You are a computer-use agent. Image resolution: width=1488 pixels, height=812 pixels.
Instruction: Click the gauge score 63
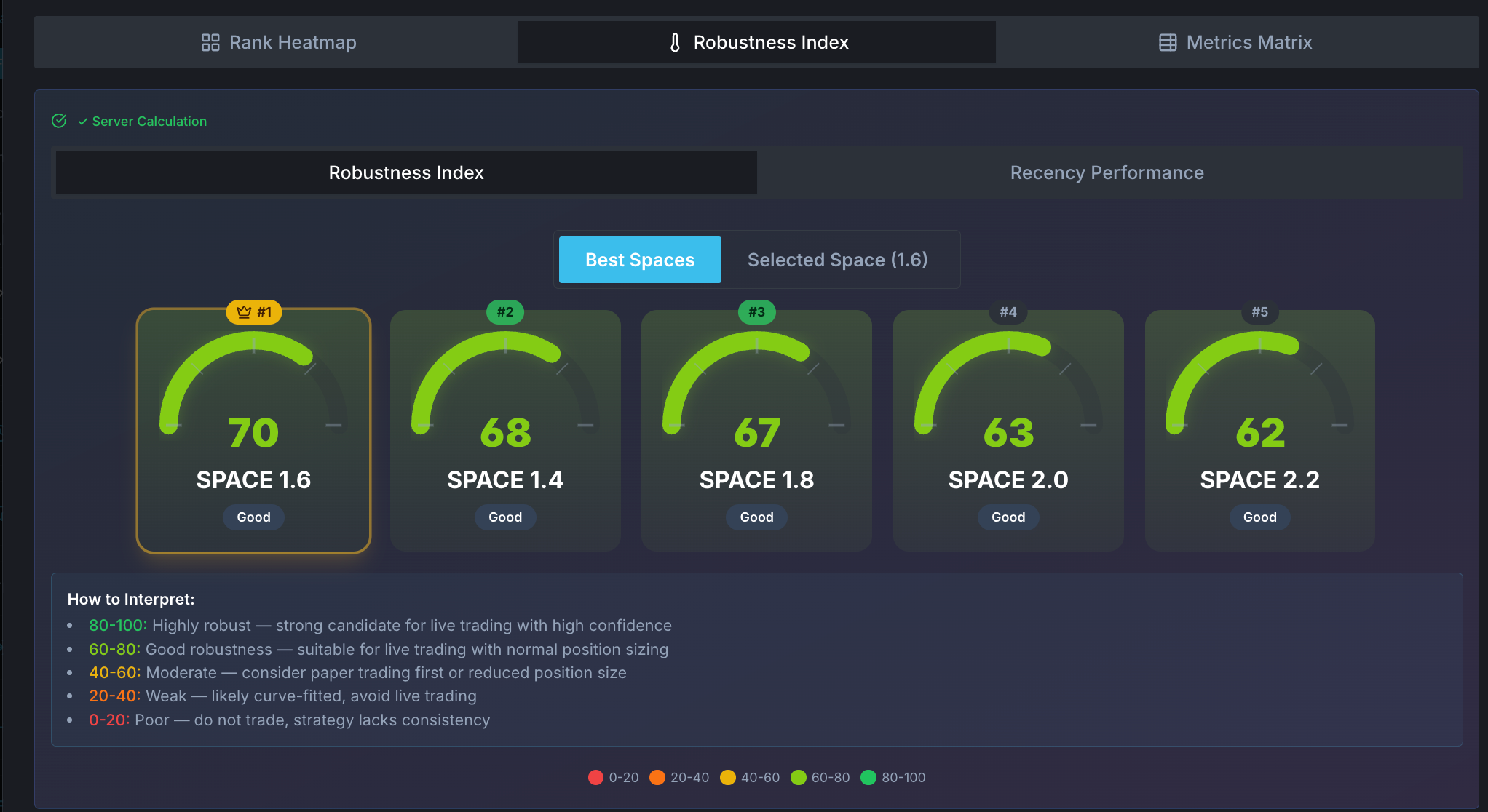coord(1008,433)
